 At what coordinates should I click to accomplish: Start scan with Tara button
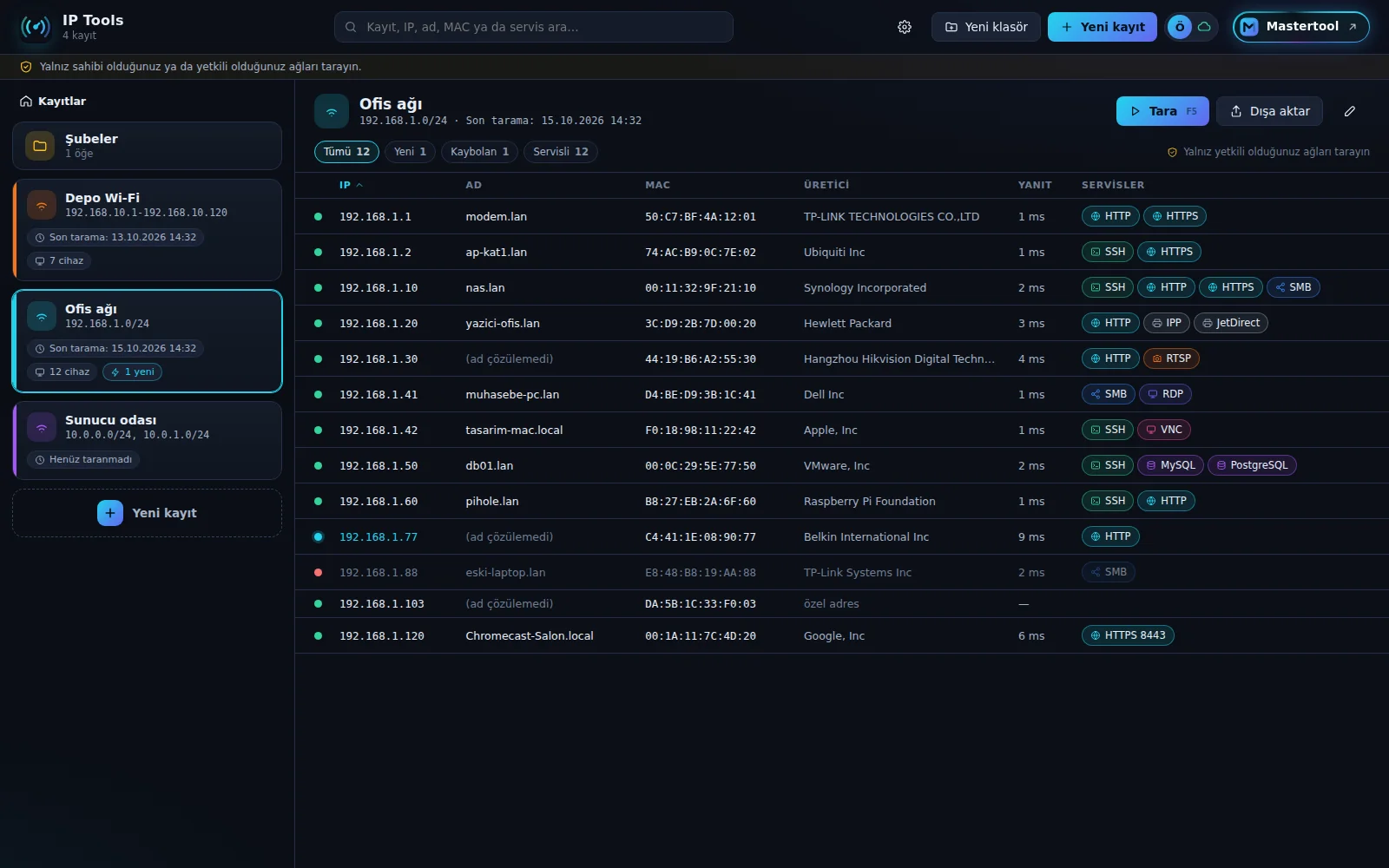1162,111
